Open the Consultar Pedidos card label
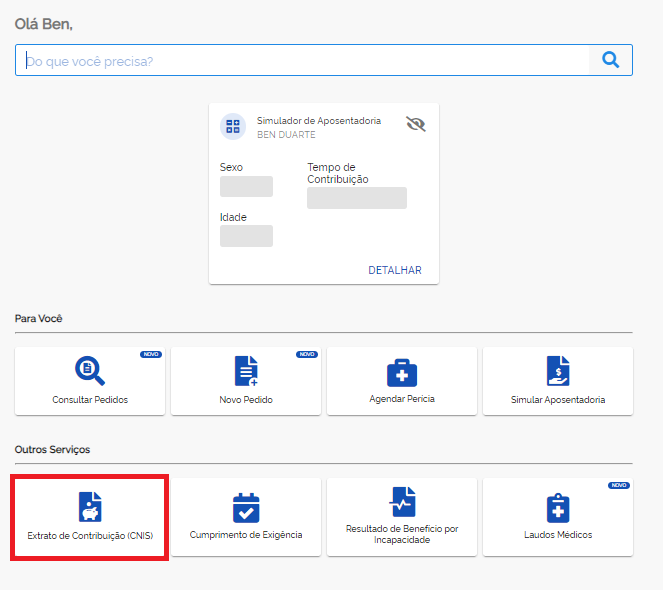 pyautogui.click(x=90, y=400)
